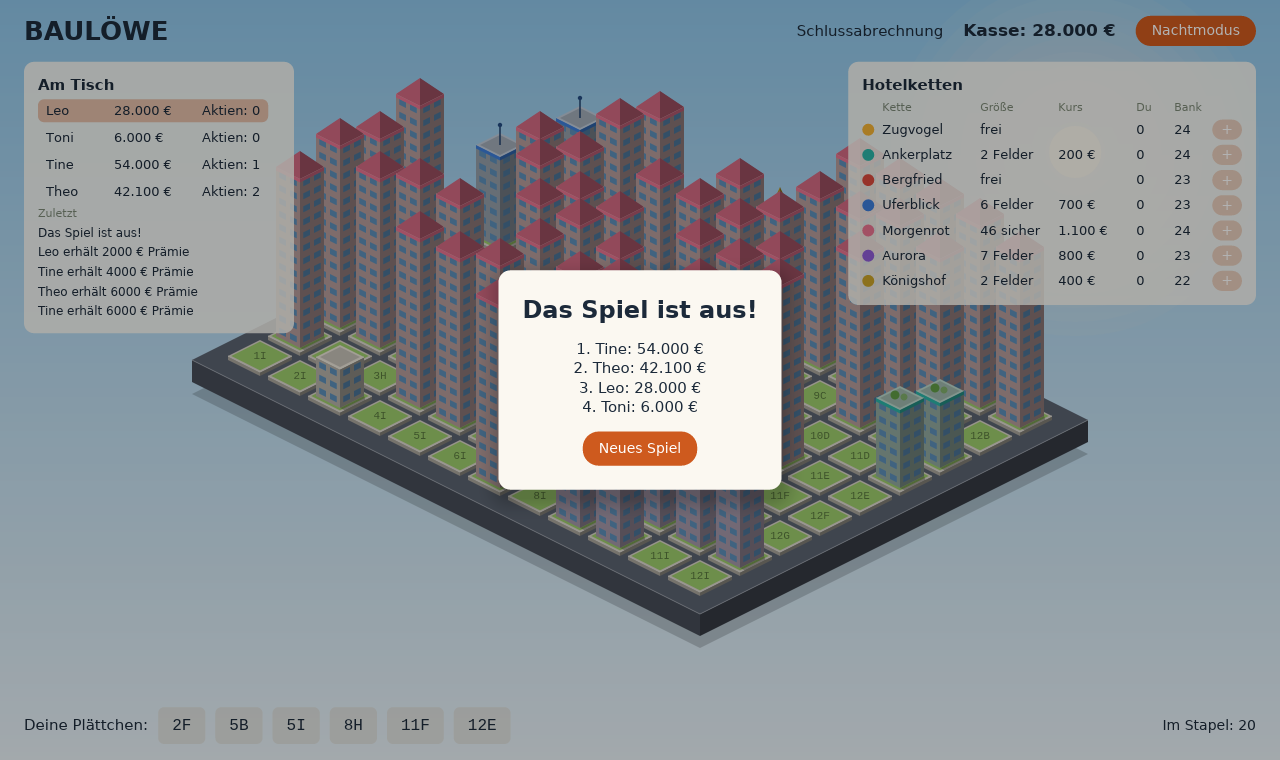
Task: Click the Königshof gold color dot
Action: 868,281
